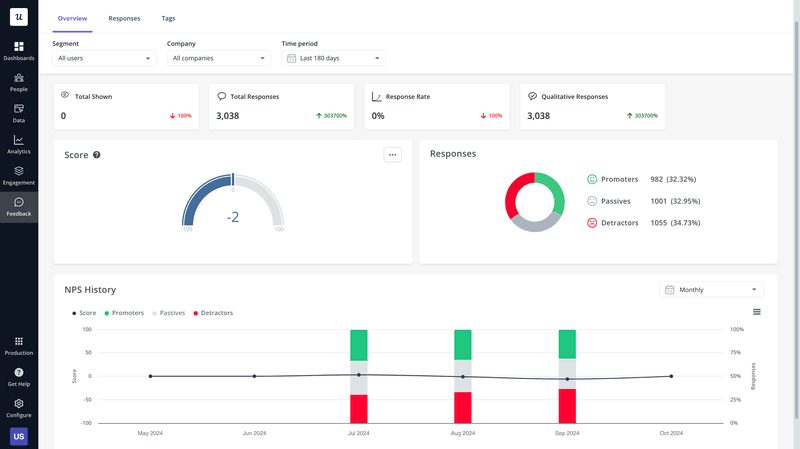Switch to the Tags tab
Screen dimensions: 800x449
pyautogui.click(x=167, y=18)
